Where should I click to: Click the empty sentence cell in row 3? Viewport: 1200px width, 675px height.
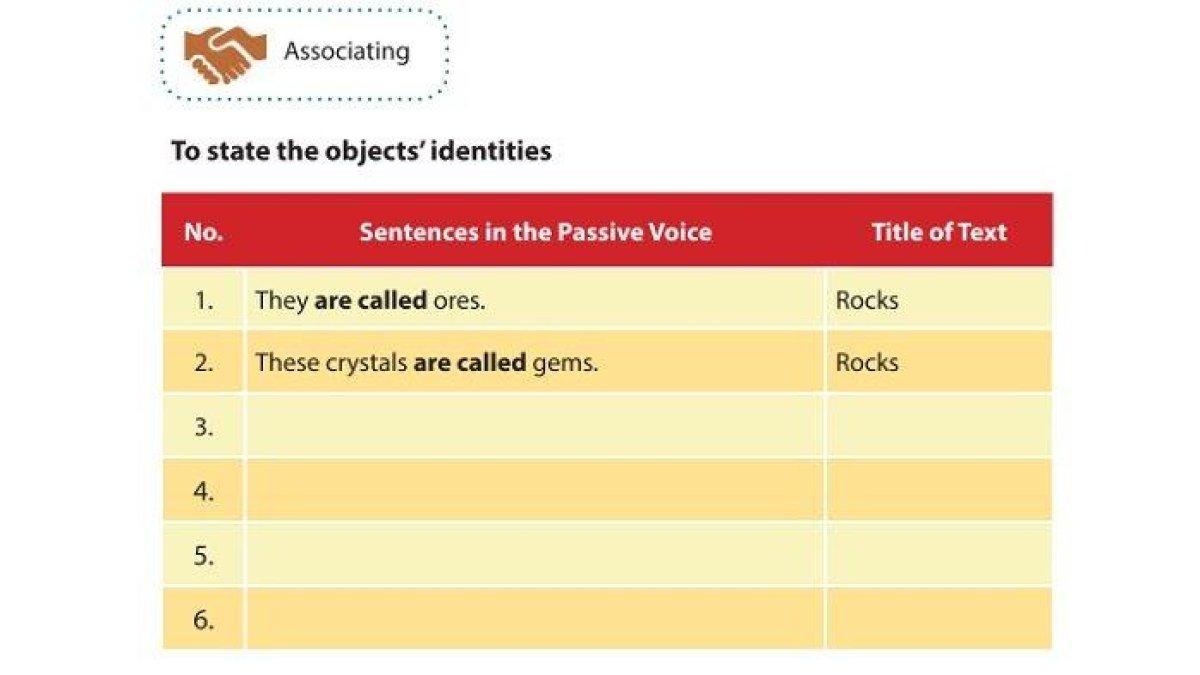(535, 427)
